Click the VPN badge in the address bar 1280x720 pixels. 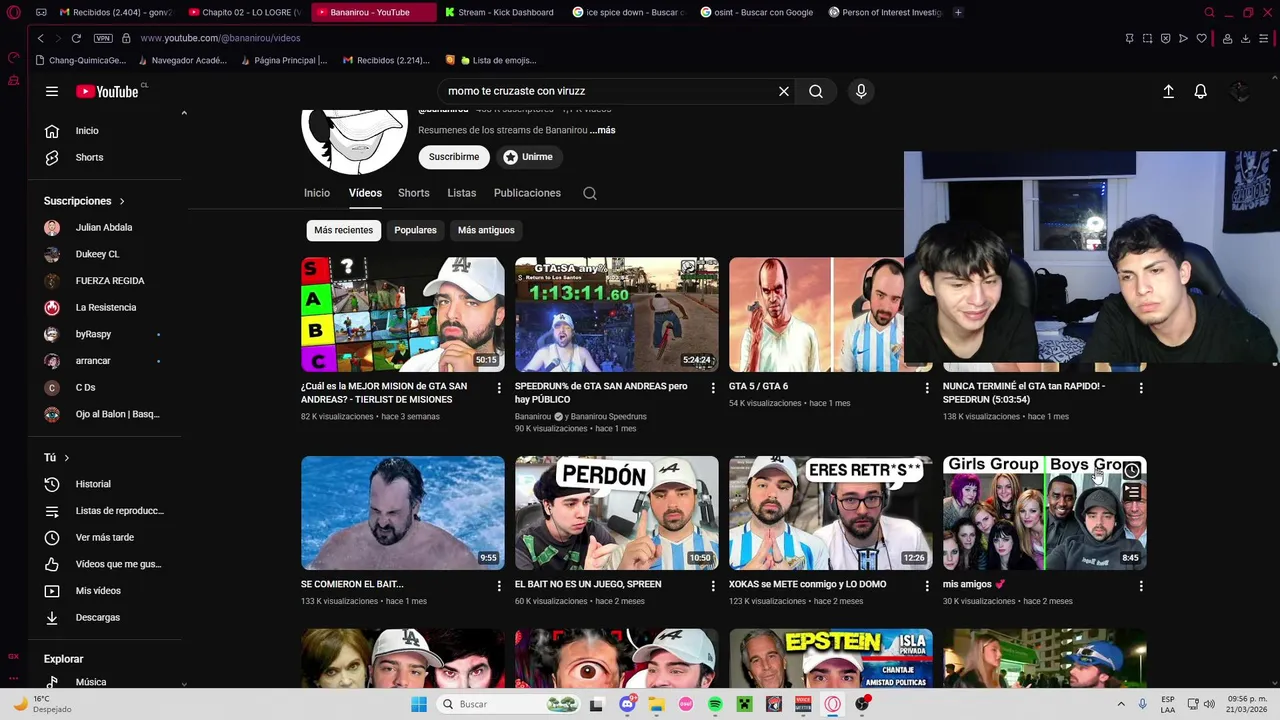(x=103, y=38)
